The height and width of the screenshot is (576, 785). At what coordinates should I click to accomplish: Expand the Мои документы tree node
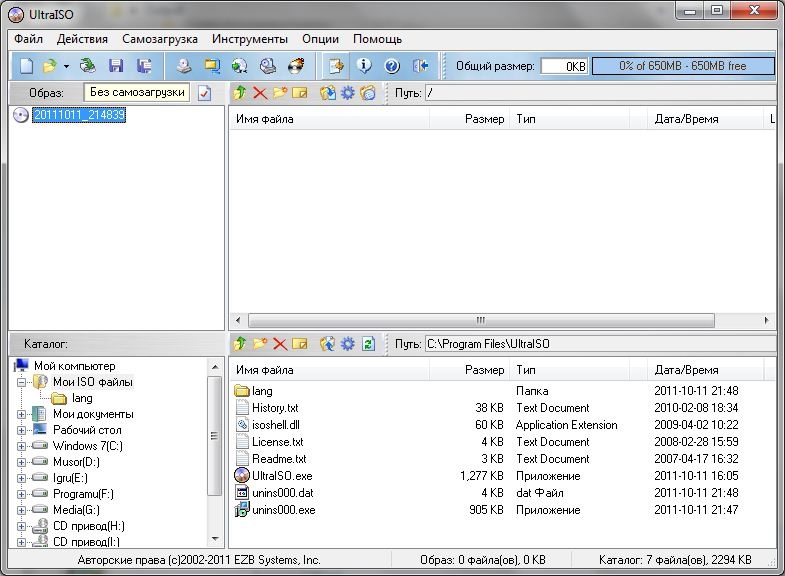click(22, 414)
